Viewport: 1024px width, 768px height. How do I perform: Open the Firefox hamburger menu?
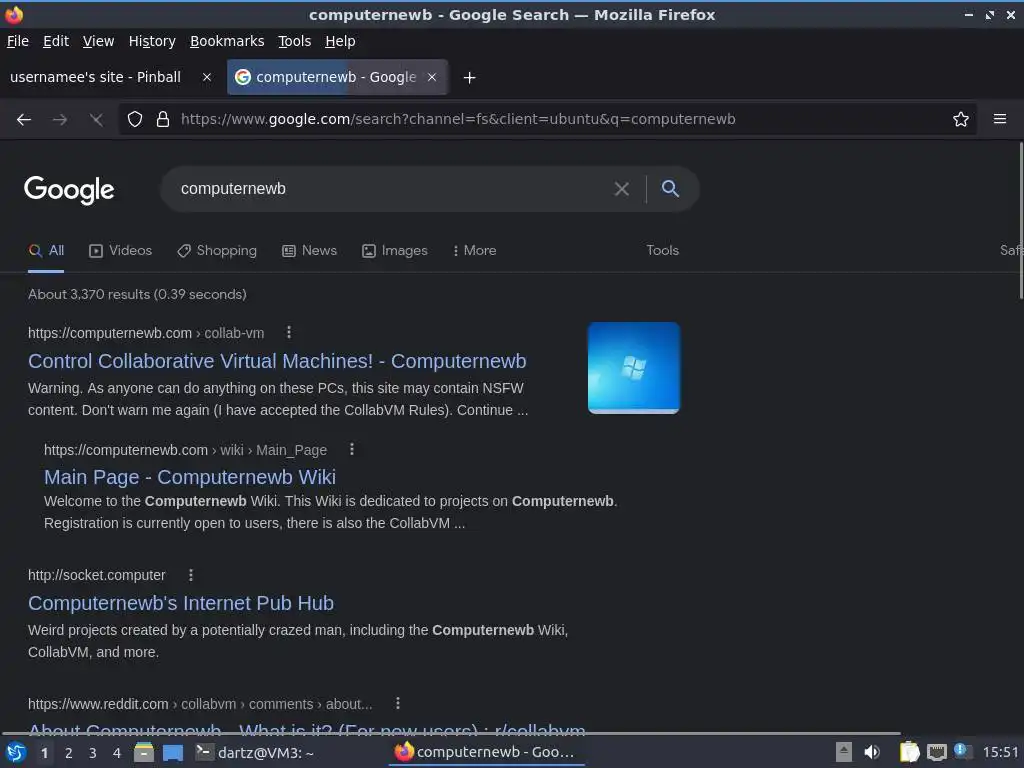999,119
